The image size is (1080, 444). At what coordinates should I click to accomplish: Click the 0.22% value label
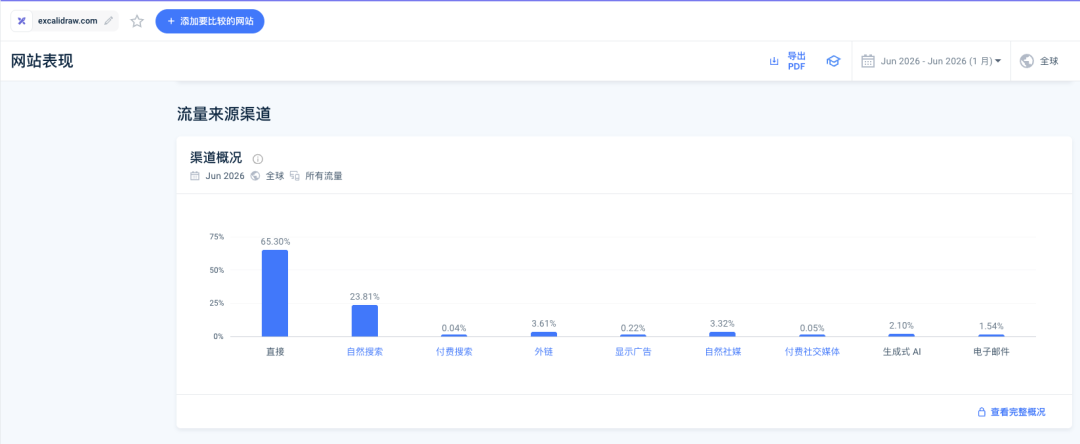pos(633,328)
